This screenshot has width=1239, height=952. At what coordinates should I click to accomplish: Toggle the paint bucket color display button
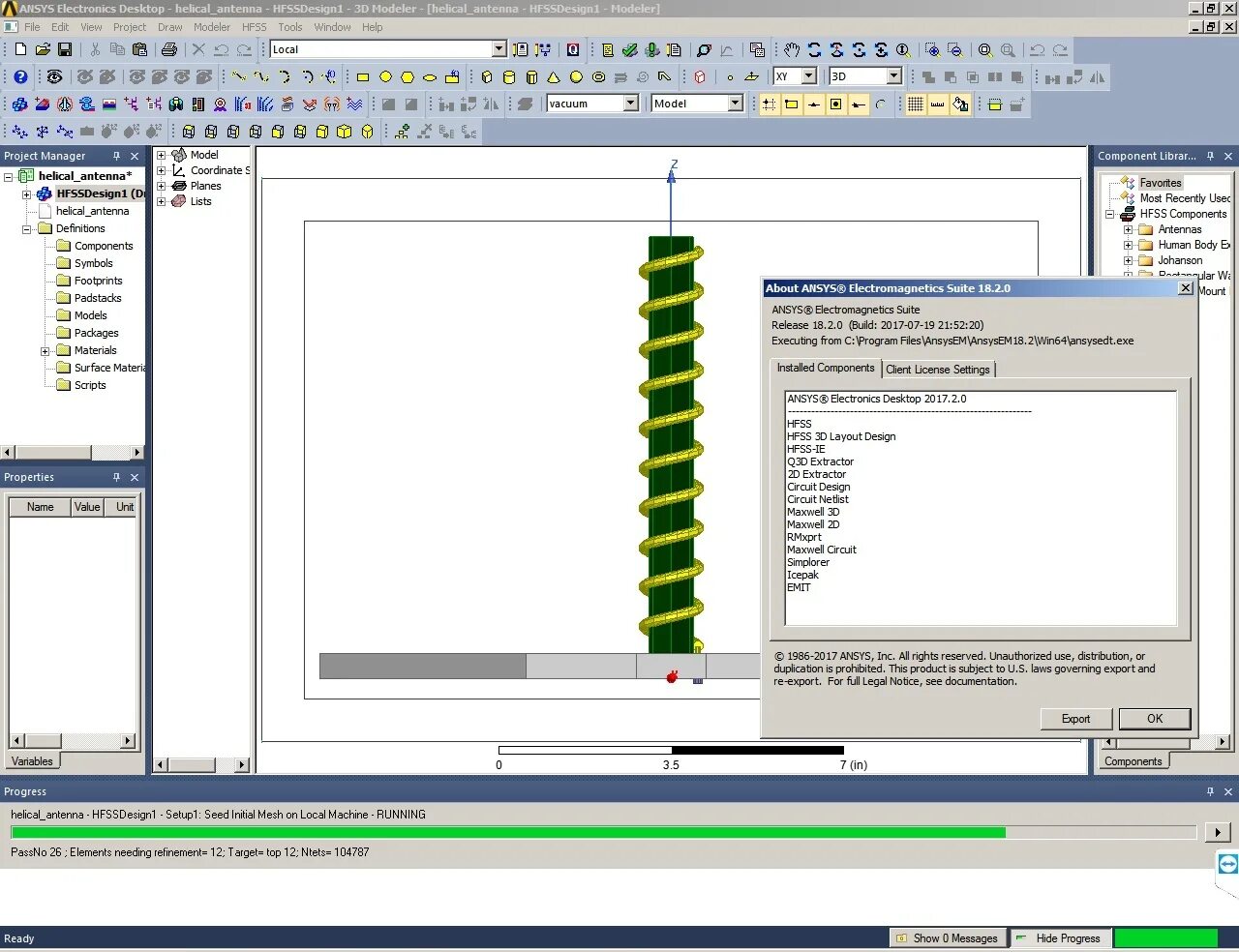[x=960, y=104]
